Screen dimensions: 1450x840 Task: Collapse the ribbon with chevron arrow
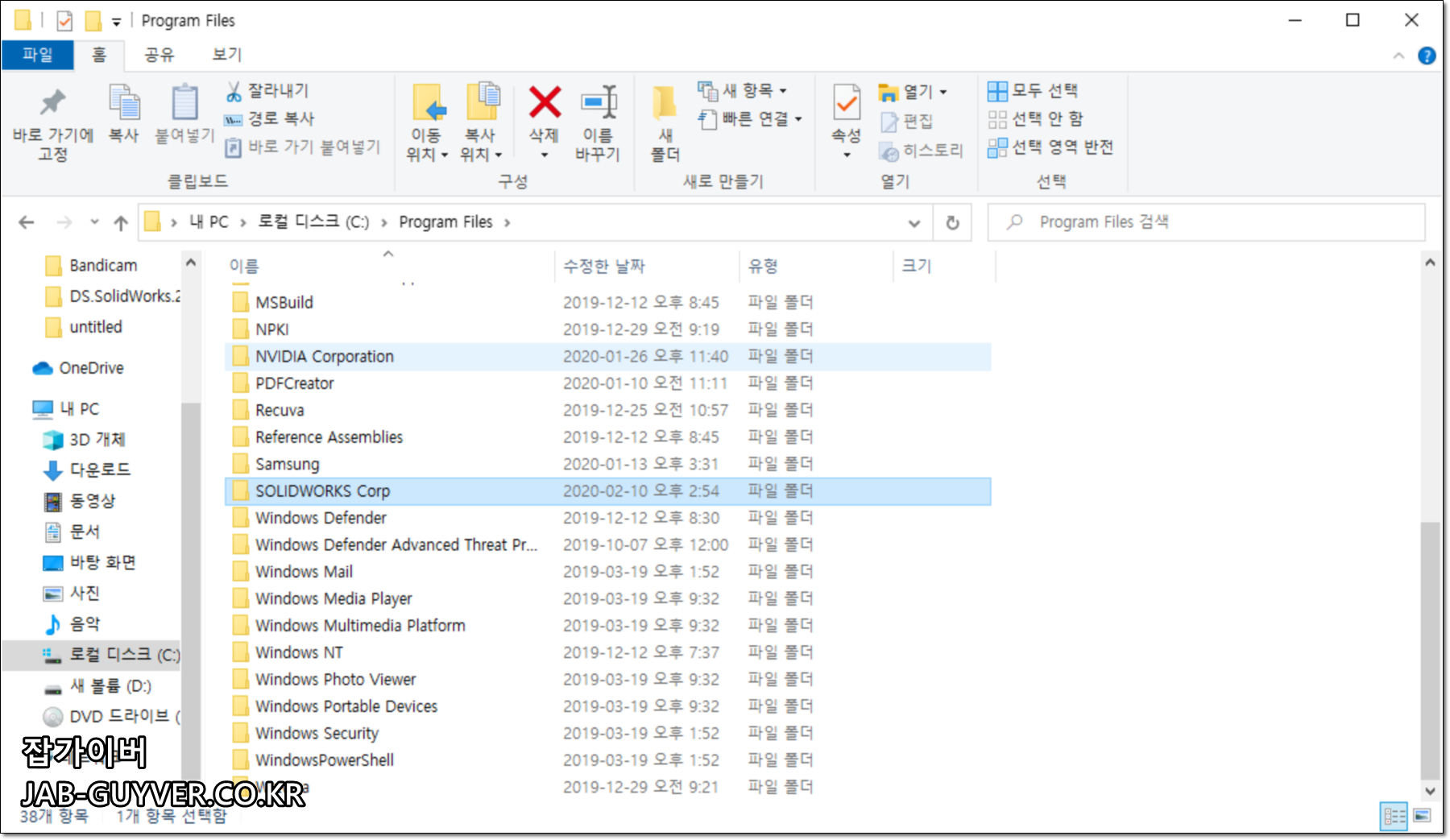pyautogui.click(x=1398, y=56)
